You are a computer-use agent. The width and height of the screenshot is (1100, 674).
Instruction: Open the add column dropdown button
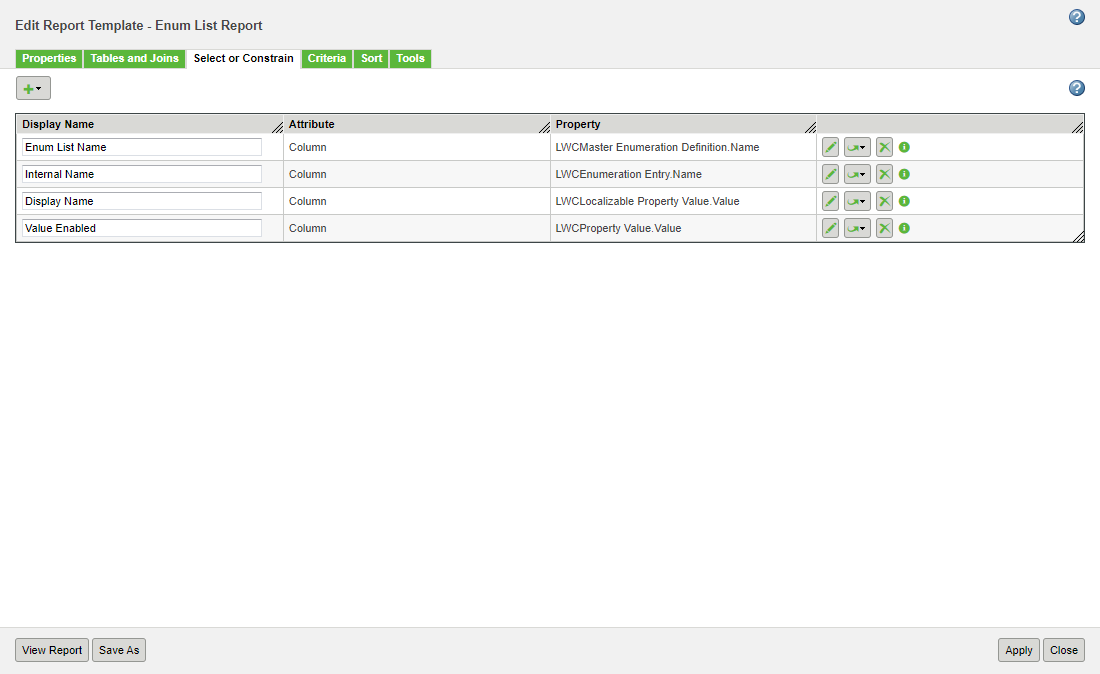33,88
